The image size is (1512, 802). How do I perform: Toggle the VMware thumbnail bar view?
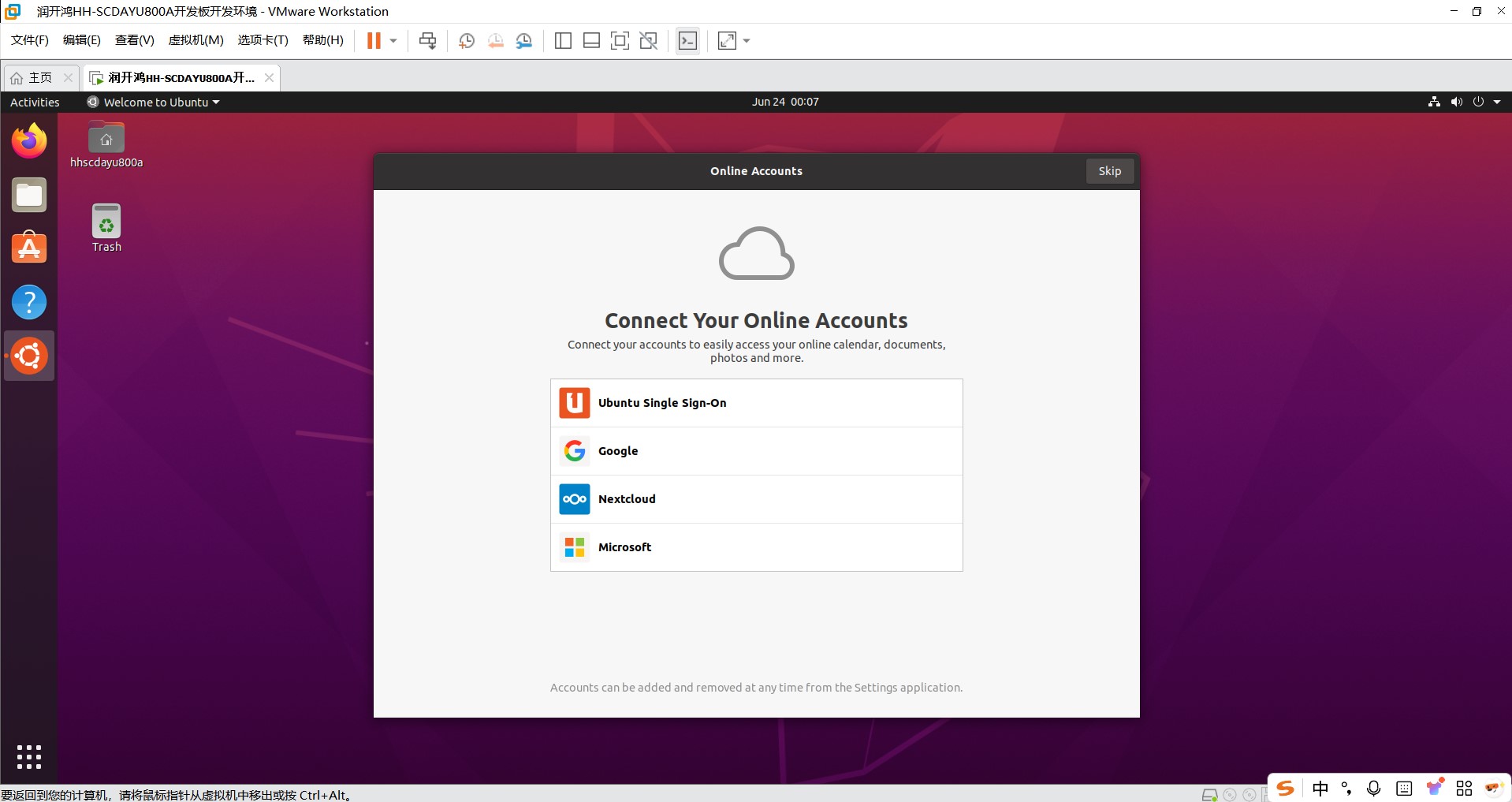[591, 41]
